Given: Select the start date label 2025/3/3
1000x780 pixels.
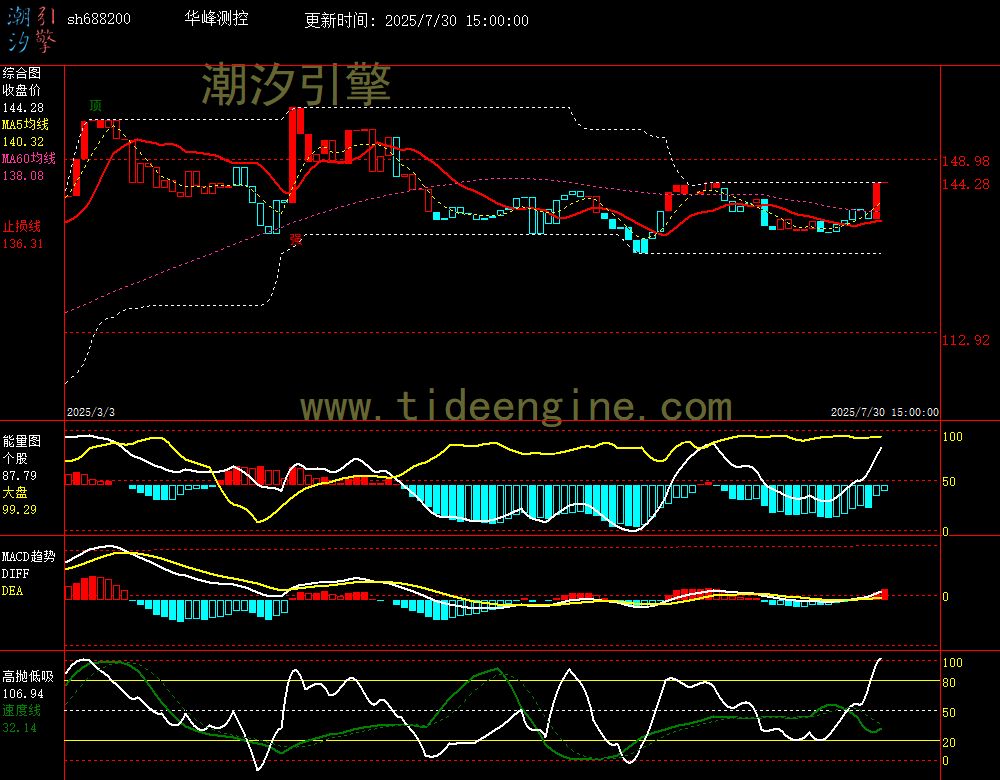Looking at the screenshot, I should tap(91, 412).
